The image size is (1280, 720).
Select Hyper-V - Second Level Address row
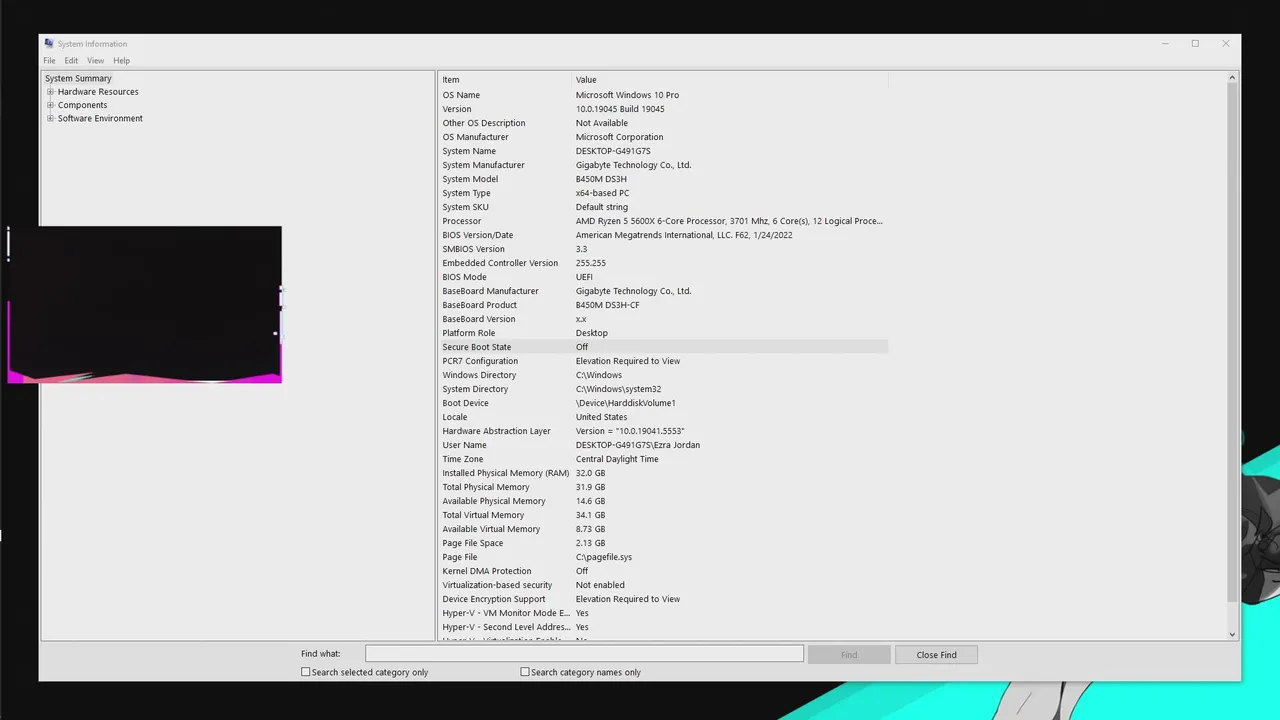click(x=663, y=627)
